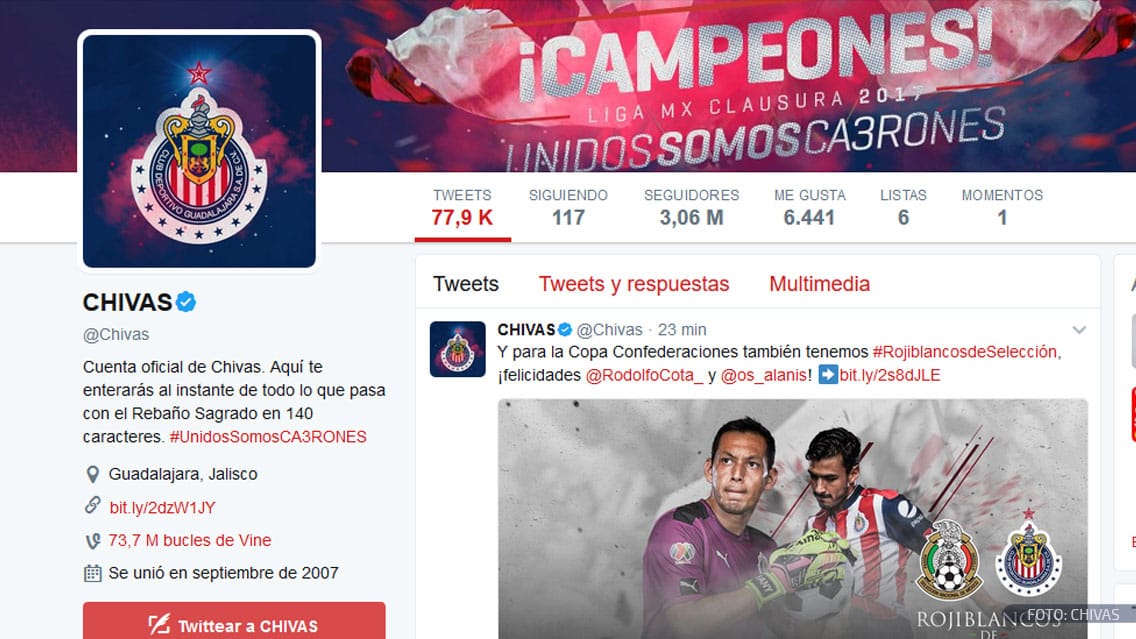Click the Vine logo icon

(93, 540)
